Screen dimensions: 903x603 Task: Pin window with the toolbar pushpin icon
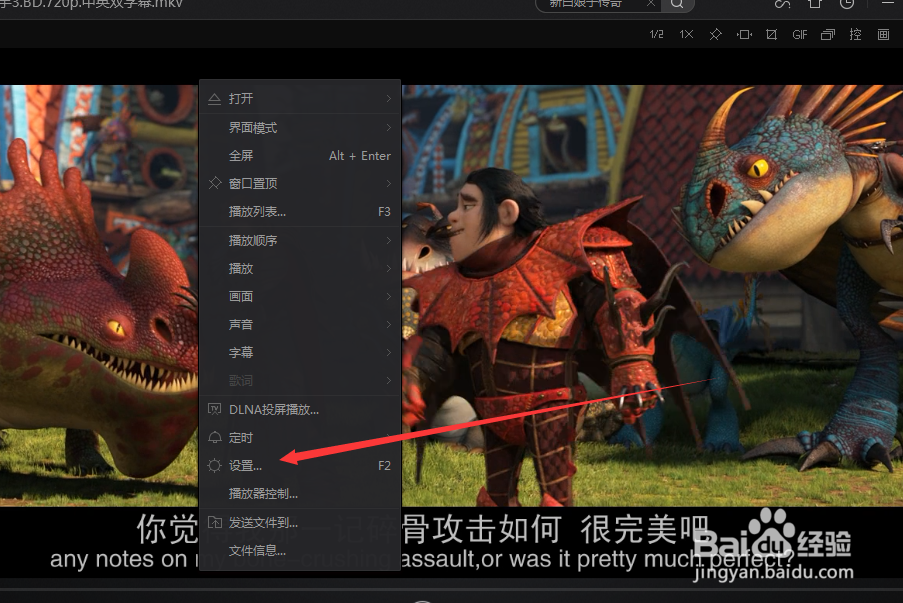point(715,35)
